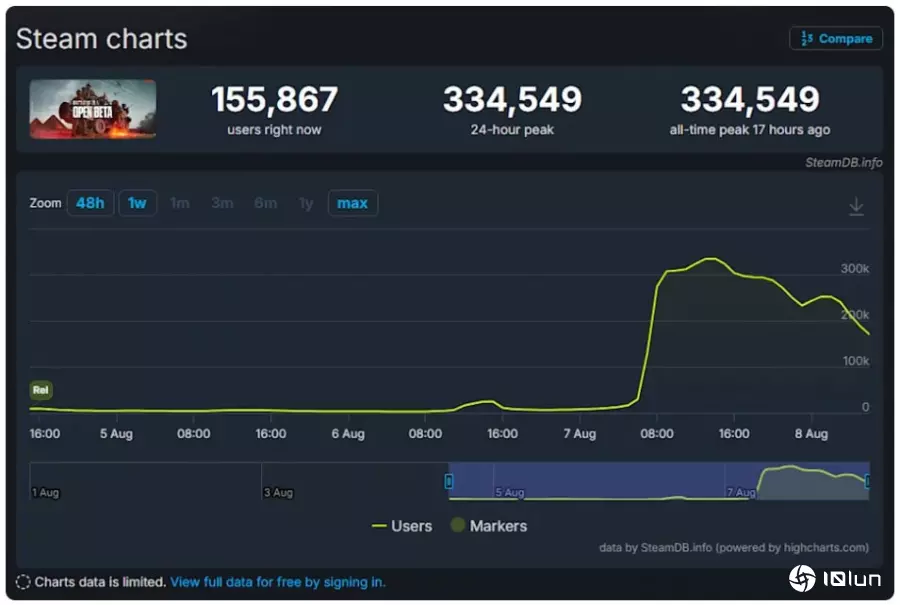This screenshot has width=900, height=605.
Task: Click the Open Beta game thumbnail
Action: [x=93, y=109]
